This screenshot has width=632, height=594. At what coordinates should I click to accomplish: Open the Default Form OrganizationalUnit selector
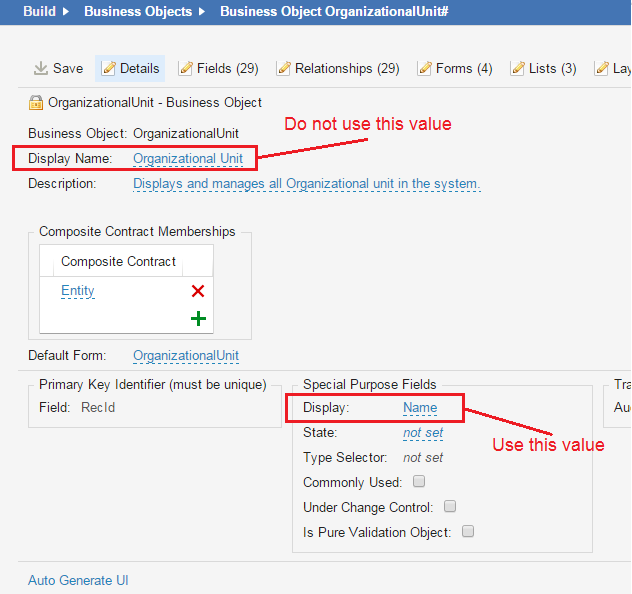(186, 355)
